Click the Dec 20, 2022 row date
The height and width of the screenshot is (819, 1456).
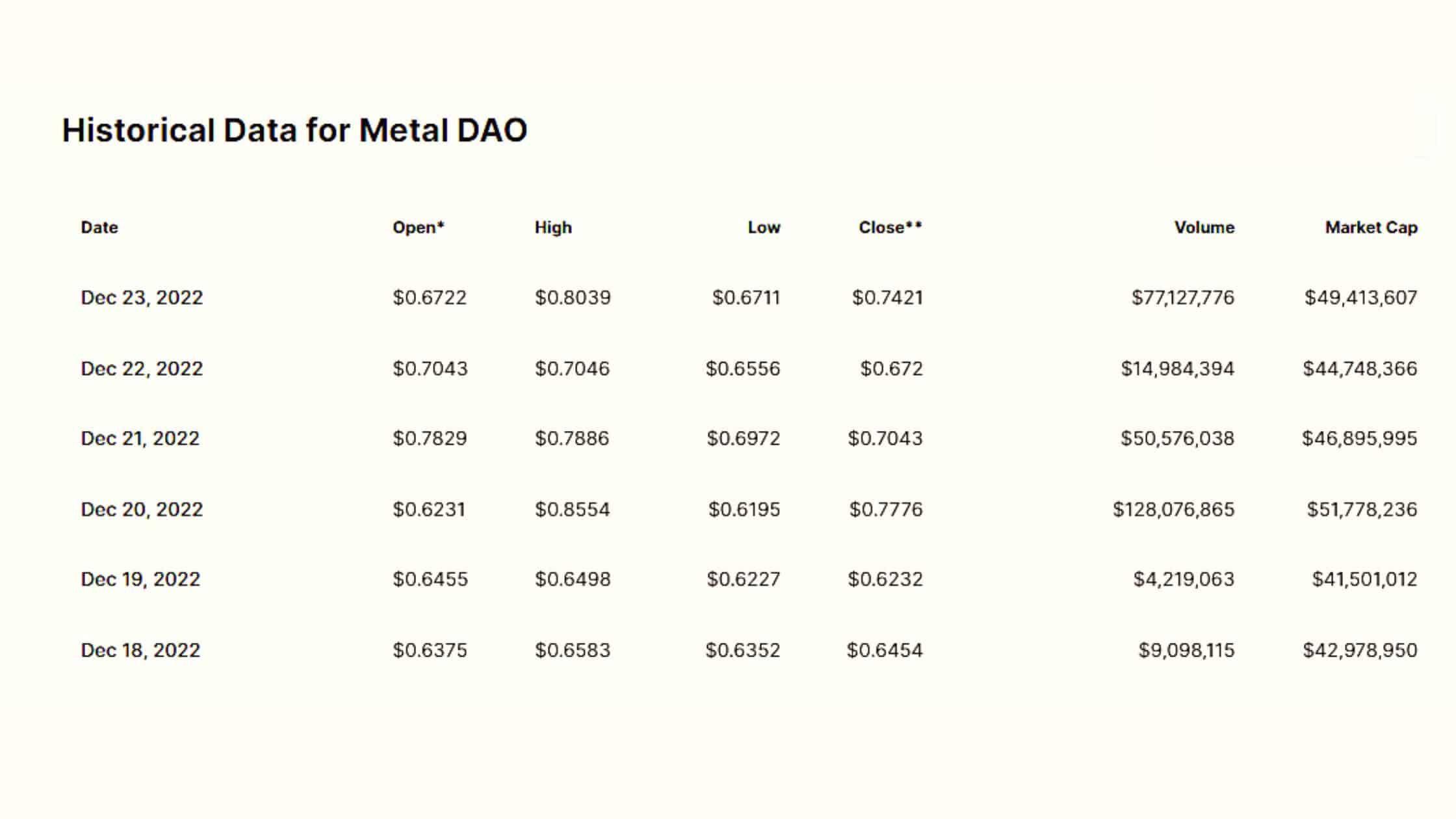click(142, 510)
